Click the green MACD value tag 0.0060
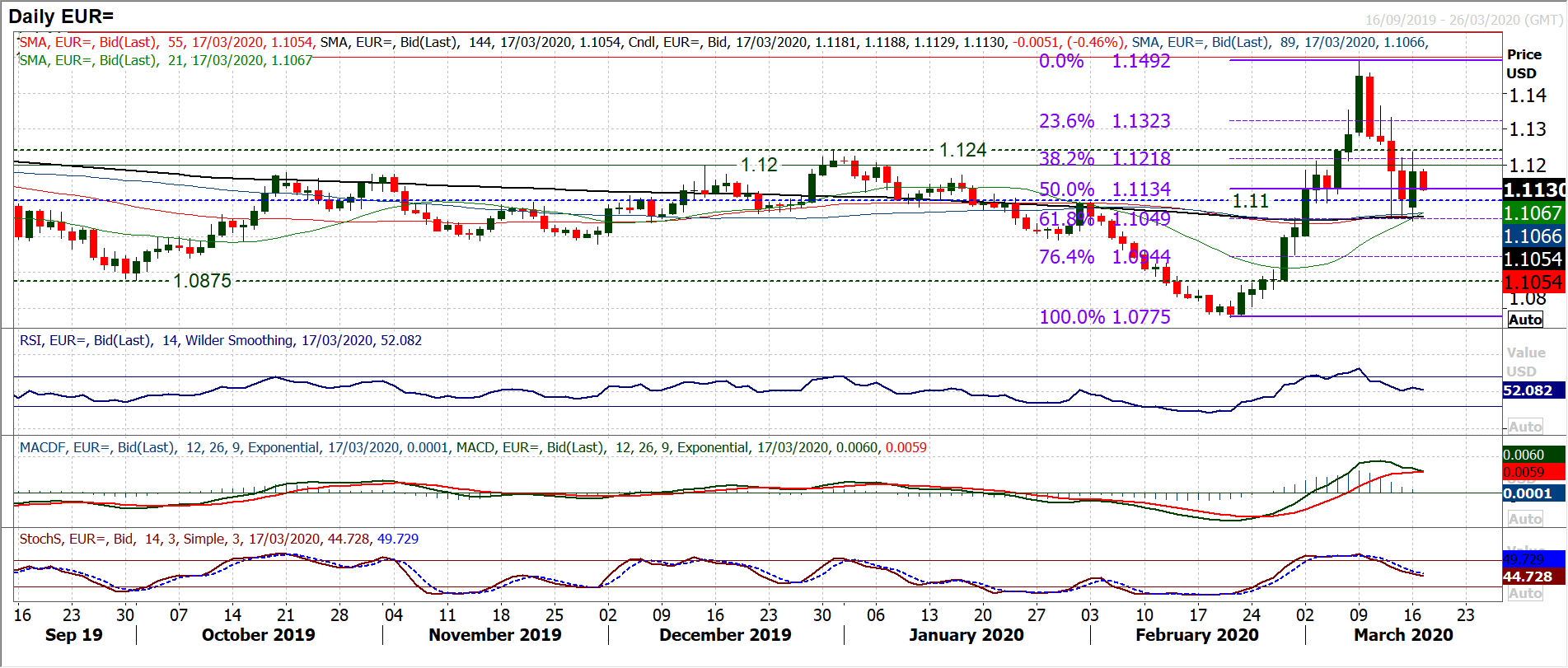1568x668 pixels. 1533,455
